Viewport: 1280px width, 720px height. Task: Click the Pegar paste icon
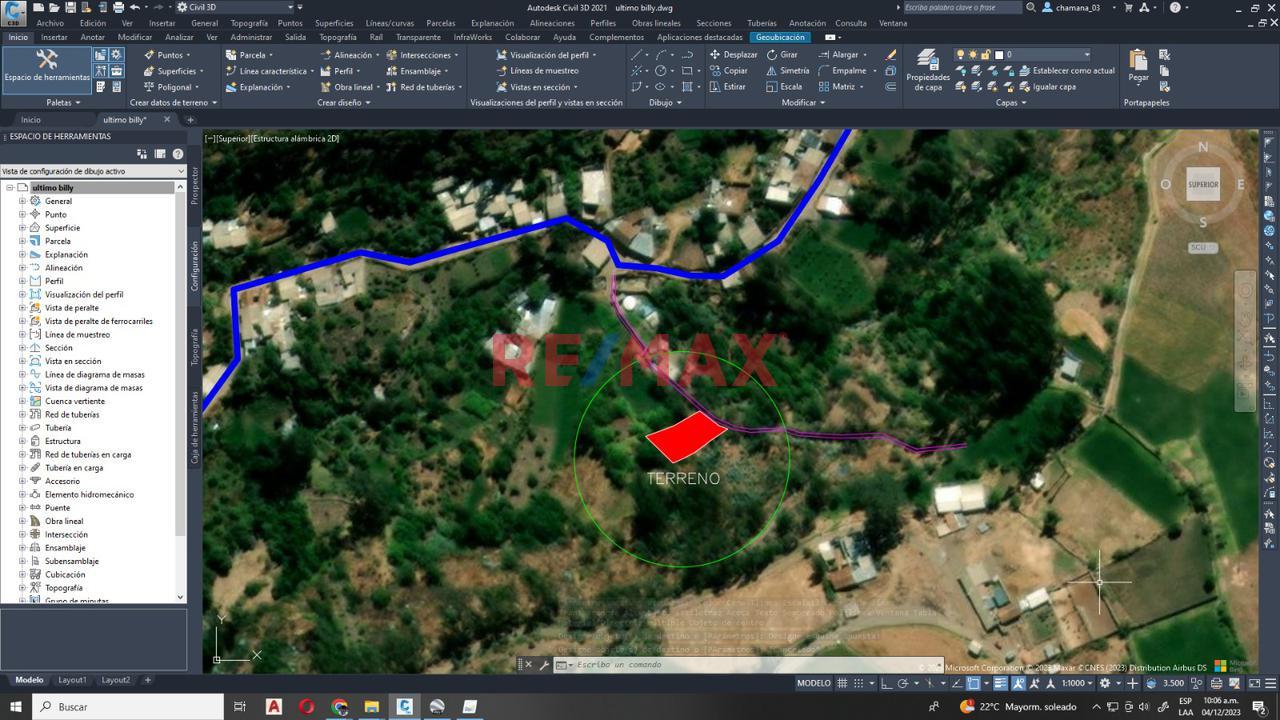tap(1138, 66)
